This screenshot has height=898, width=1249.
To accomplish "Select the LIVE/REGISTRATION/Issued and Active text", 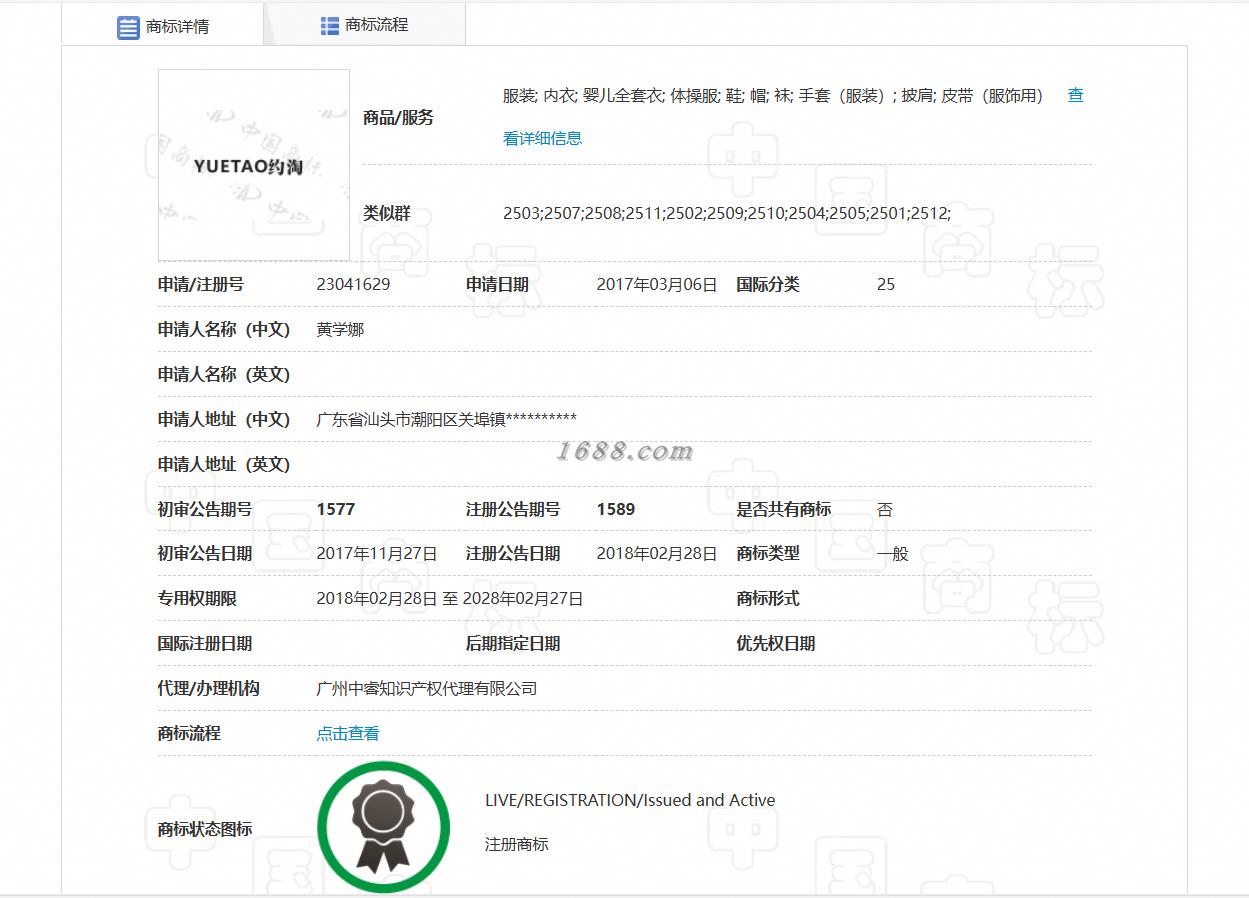I will pyautogui.click(x=630, y=800).
